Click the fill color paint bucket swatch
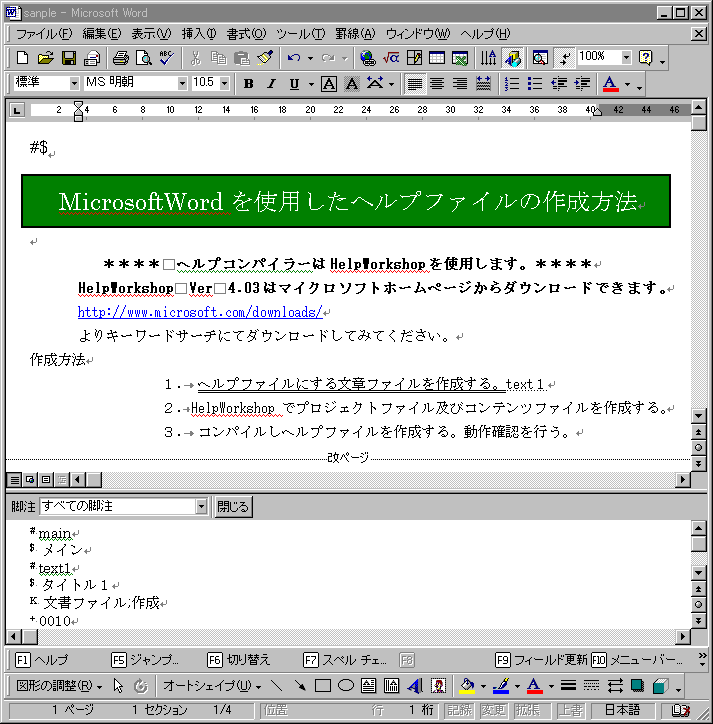Image resolution: width=713 pixels, height=724 pixels. click(467, 686)
